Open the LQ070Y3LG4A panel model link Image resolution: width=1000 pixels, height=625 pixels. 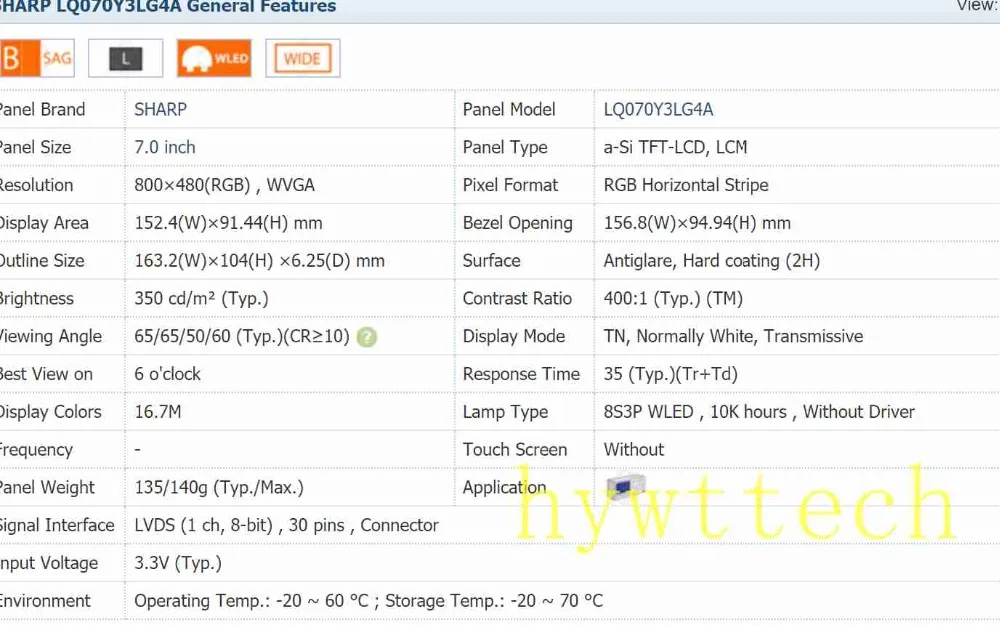click(x=658, y=110)
